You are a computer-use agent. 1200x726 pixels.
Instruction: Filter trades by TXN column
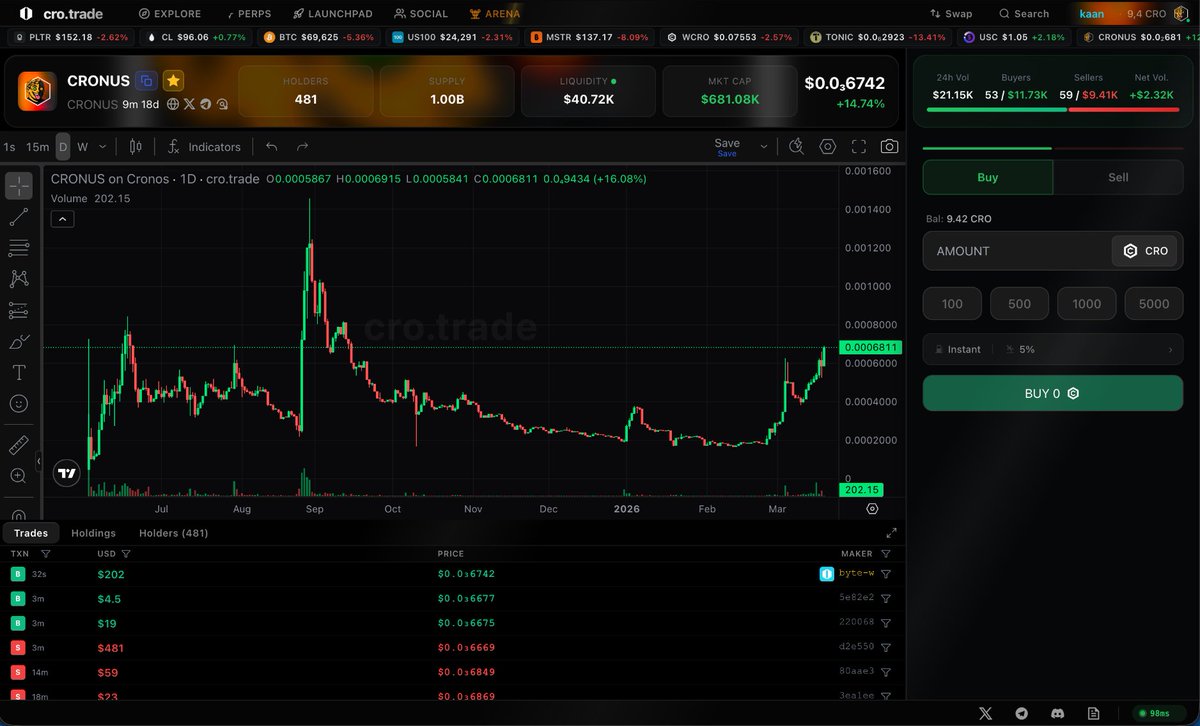pyautogui.click(x=45, y=554)
